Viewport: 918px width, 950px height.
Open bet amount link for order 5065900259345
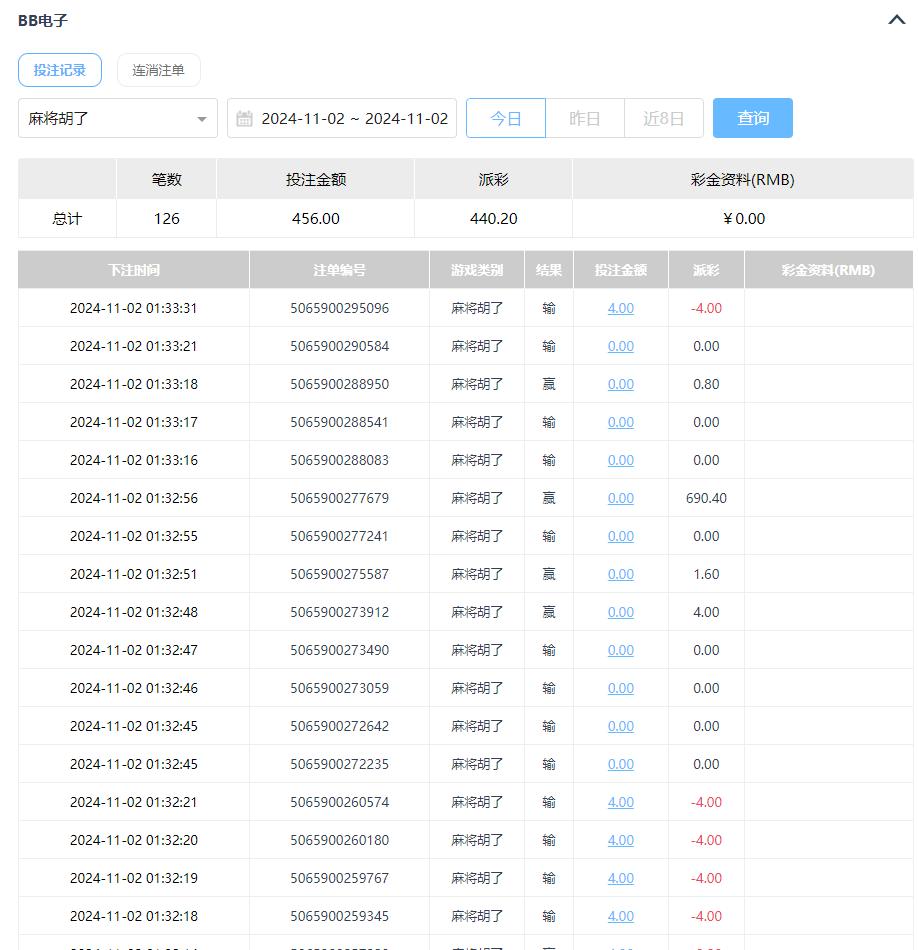(x=621, y=916)
